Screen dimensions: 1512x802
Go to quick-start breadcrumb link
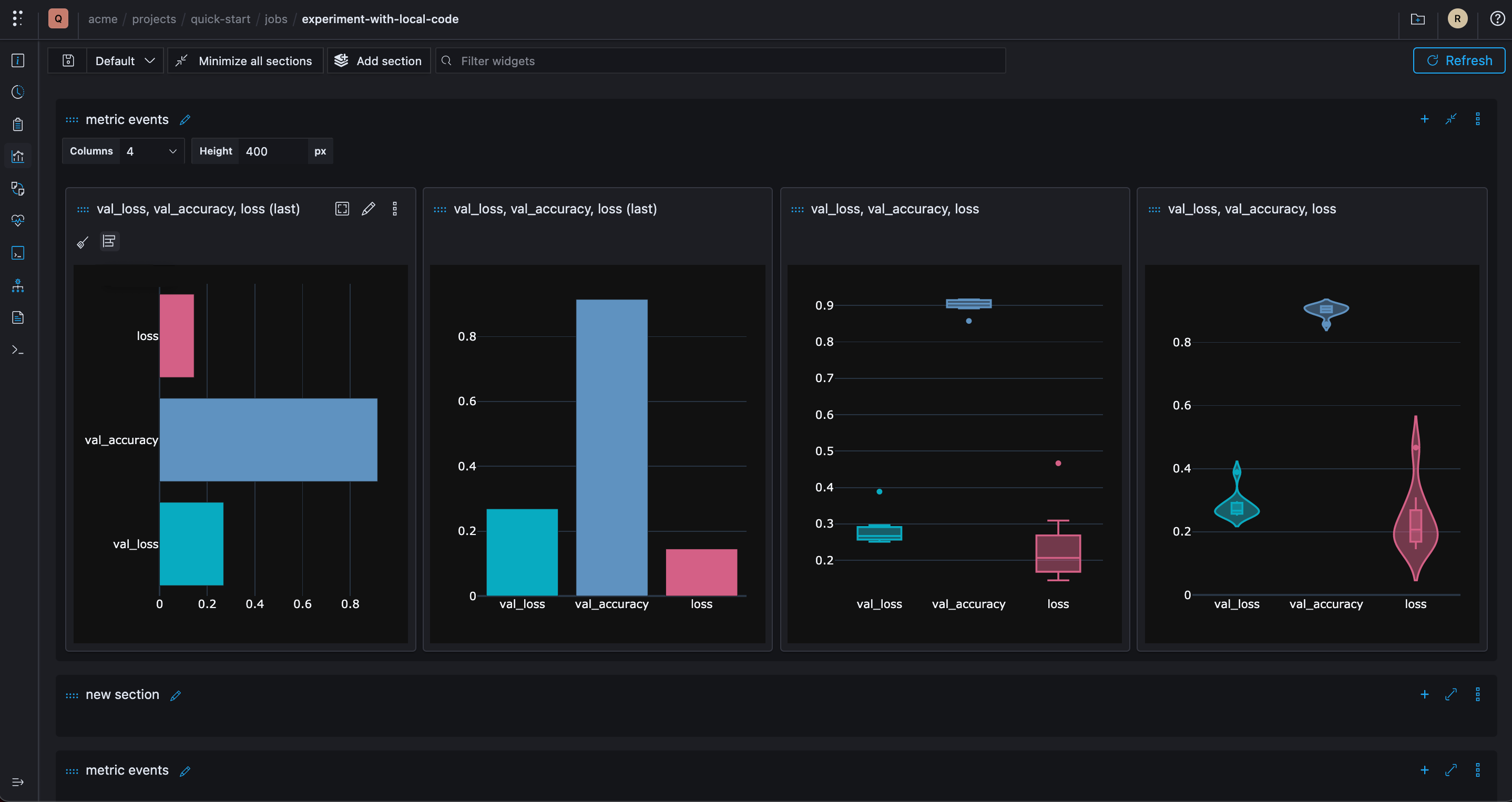220,19
